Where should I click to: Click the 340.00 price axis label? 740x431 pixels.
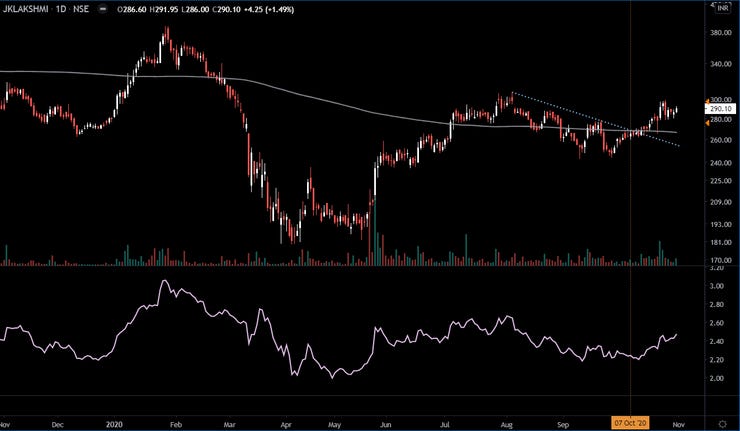pos(722,64)
